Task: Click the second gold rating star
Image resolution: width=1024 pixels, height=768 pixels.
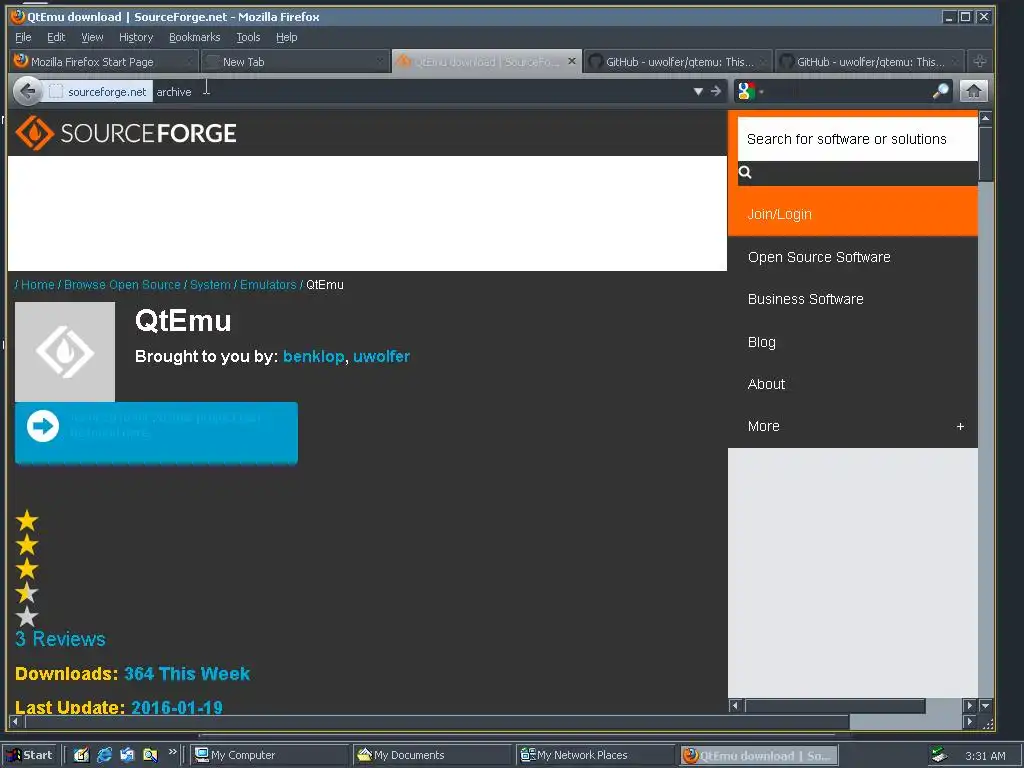Action: pyautogui.click(x=27, y=545)
